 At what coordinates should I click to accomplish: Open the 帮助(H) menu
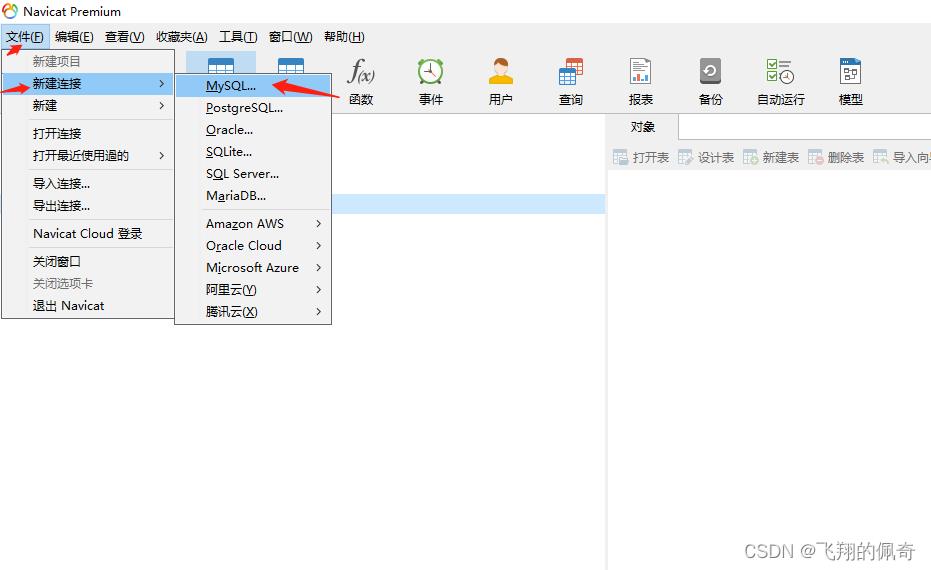pyautogui.click(x=343, y=37)
